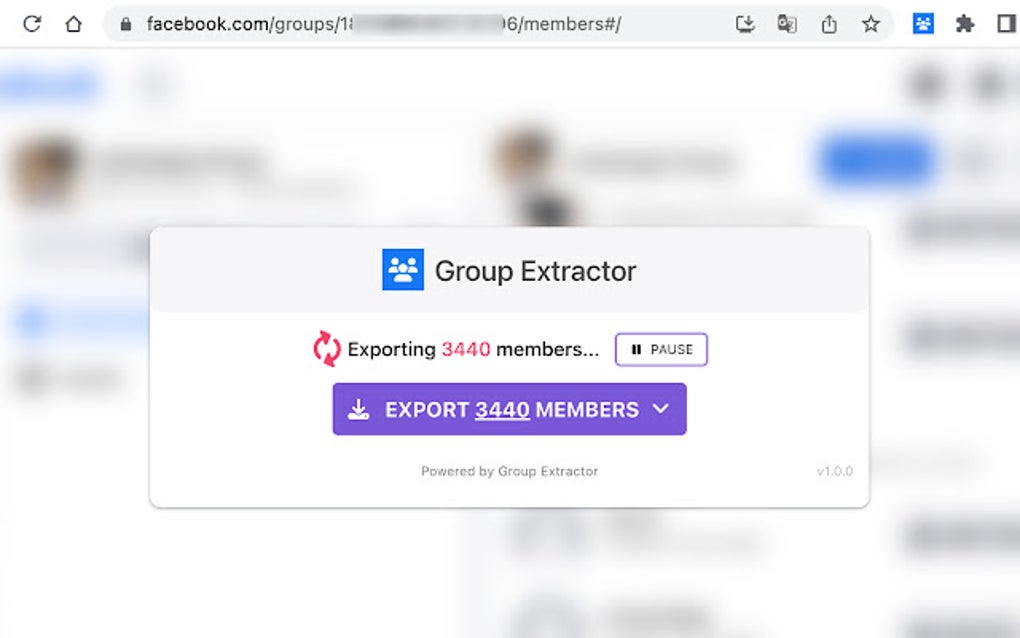Click the v1.0.0 version label

tap(835, 472)
